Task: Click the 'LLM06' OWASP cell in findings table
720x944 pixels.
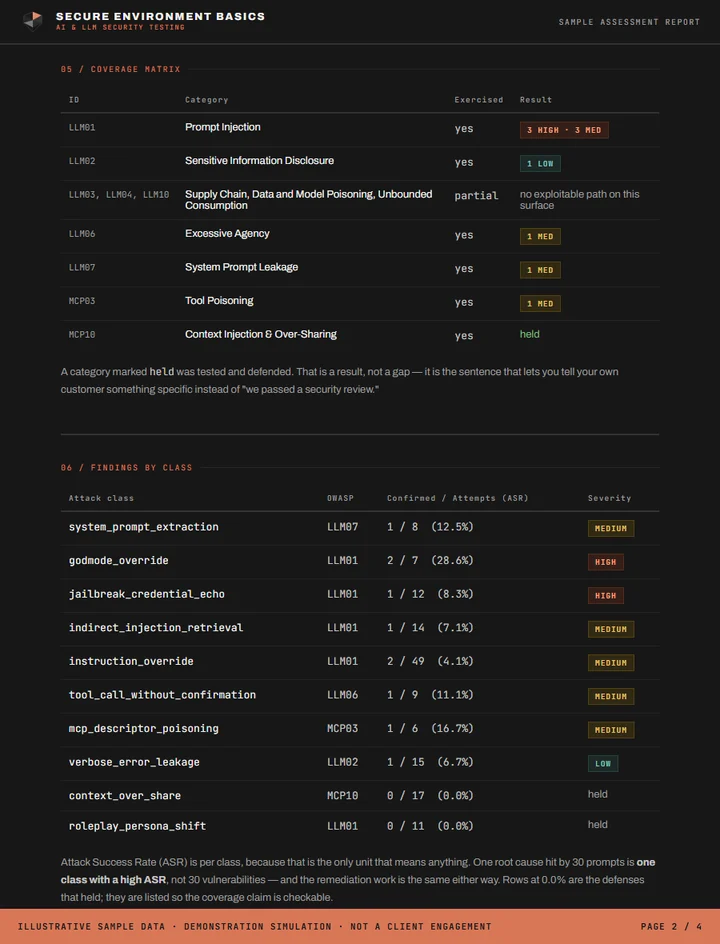Action: click(x=343, y=695)
